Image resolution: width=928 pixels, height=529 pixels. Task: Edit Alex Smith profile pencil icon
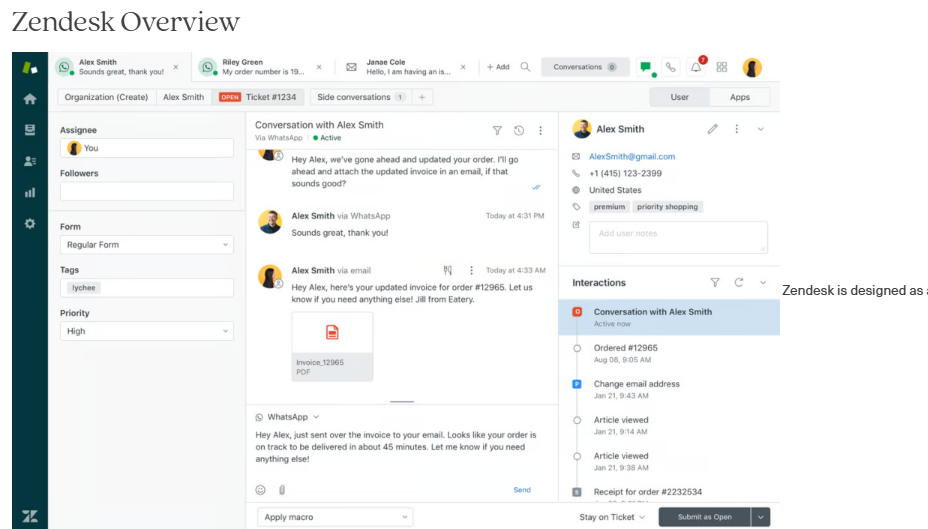pos(713,128)
